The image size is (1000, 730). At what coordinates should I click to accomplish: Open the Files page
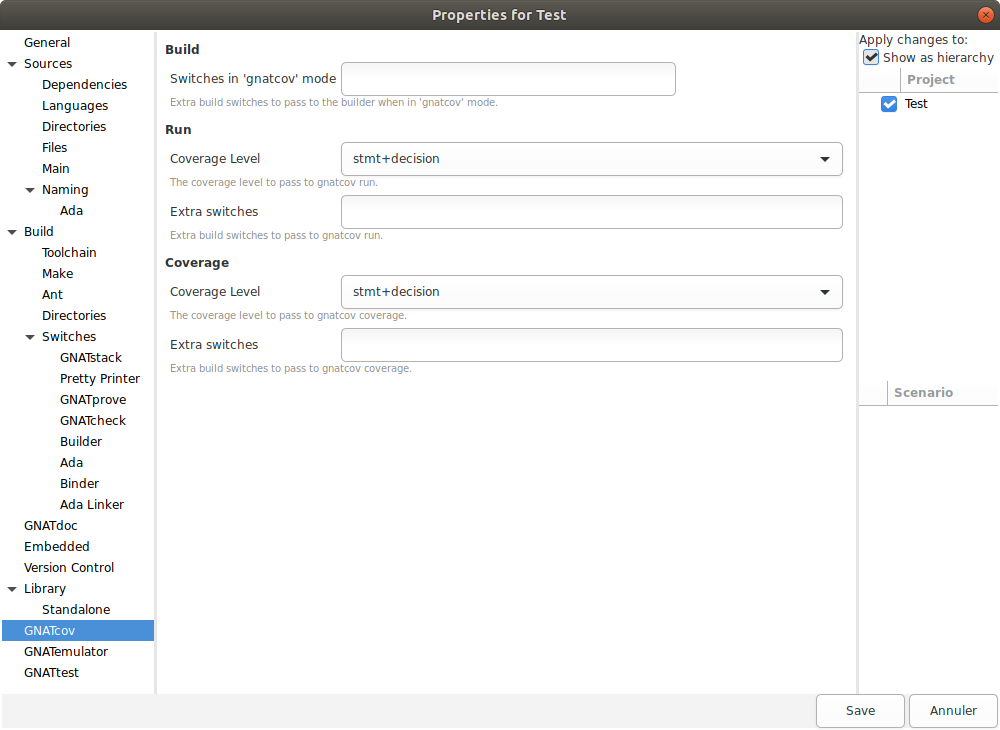tap(54, 148)
